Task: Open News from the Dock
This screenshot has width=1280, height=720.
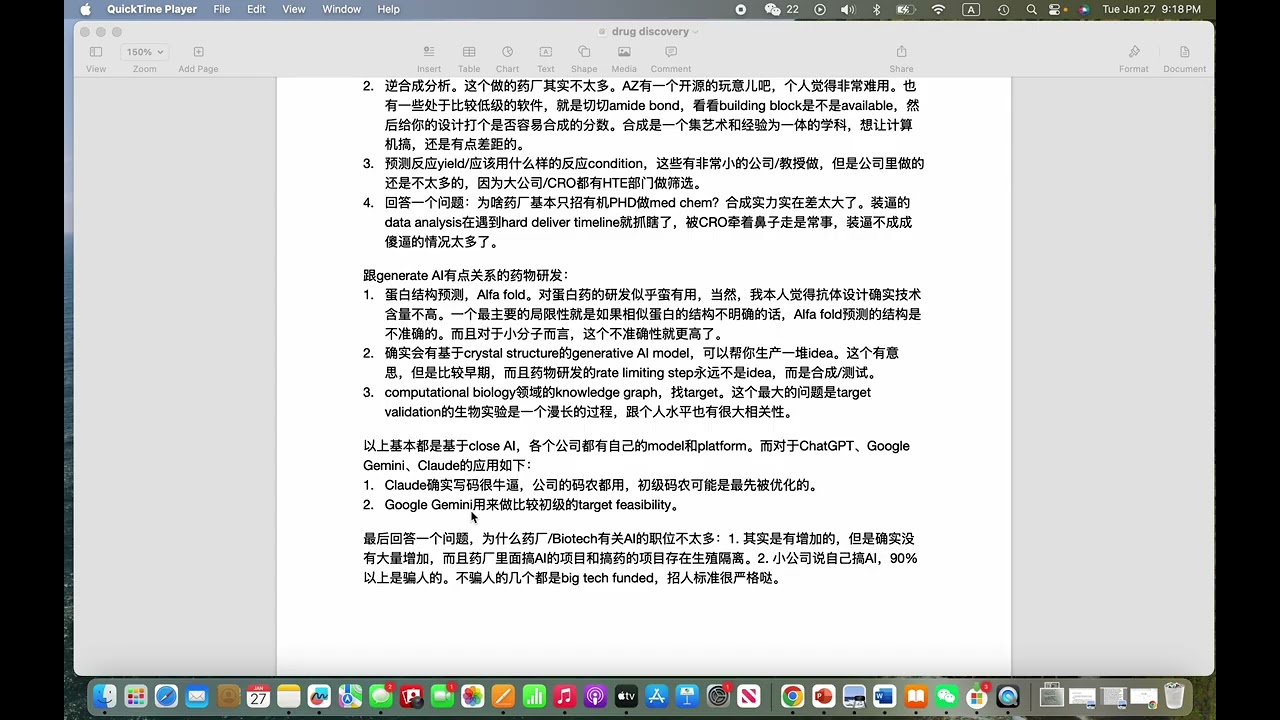Action: click(x=749, y=696)
